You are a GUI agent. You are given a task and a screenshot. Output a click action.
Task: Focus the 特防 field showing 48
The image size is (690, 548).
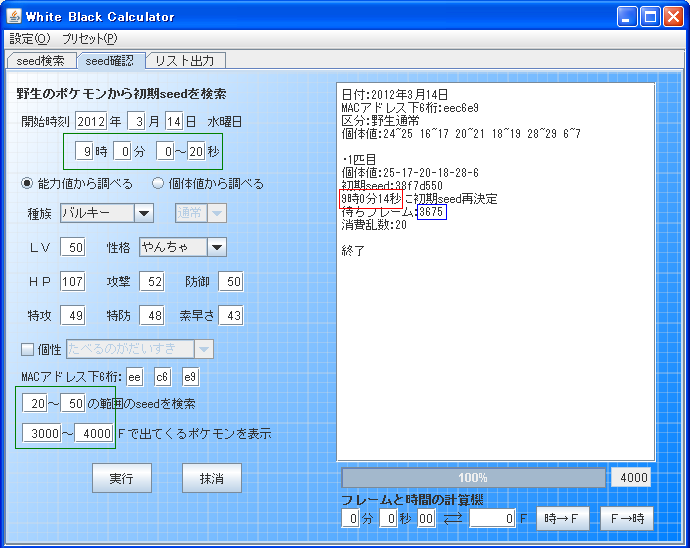click(x=152, y=316)
